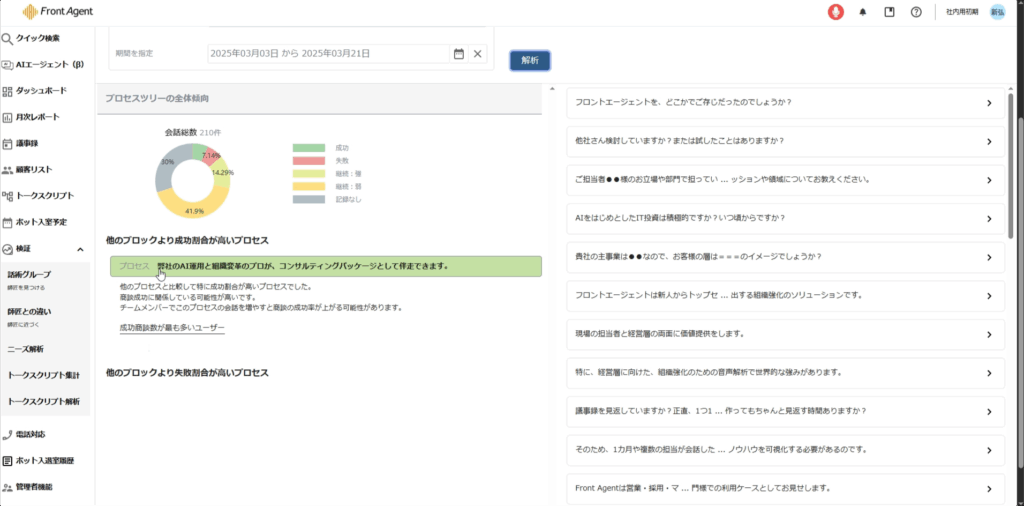The width and height of the screenshot is (1024, 506).
Task: Click the 成功商談数が最も多いユーザー link
Action: coord(171,328)
